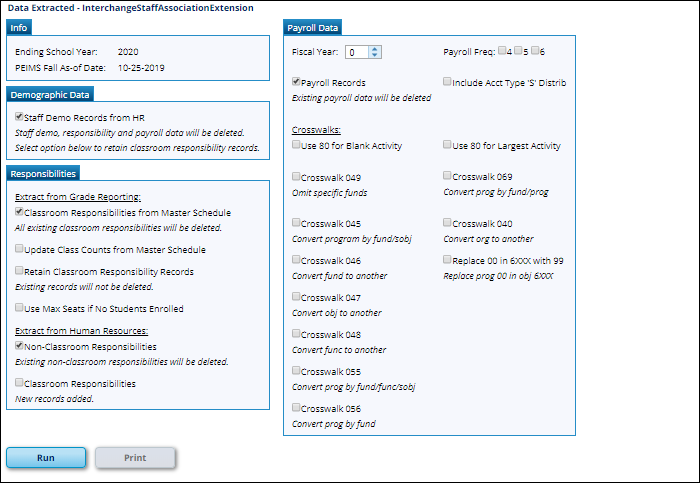The height and width of the screenshot is (483, 700).
Task: Decrease Fiscal Year with down arrow
Action: click(374, 55)
